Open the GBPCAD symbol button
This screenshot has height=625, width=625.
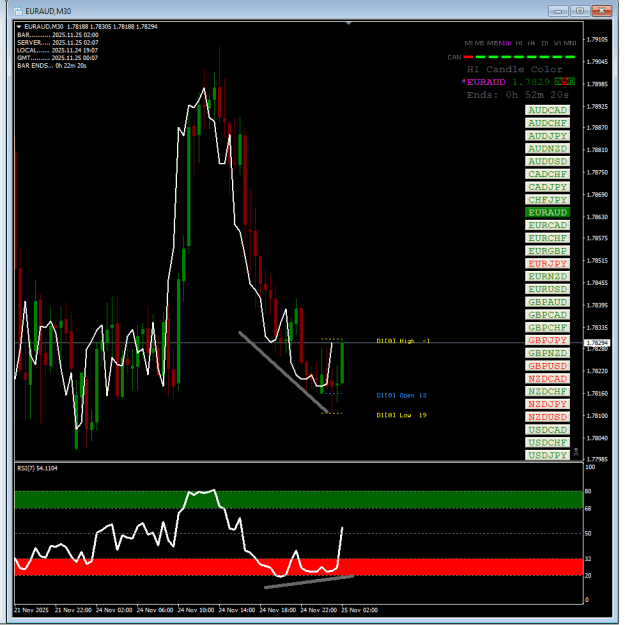(547, 315)
